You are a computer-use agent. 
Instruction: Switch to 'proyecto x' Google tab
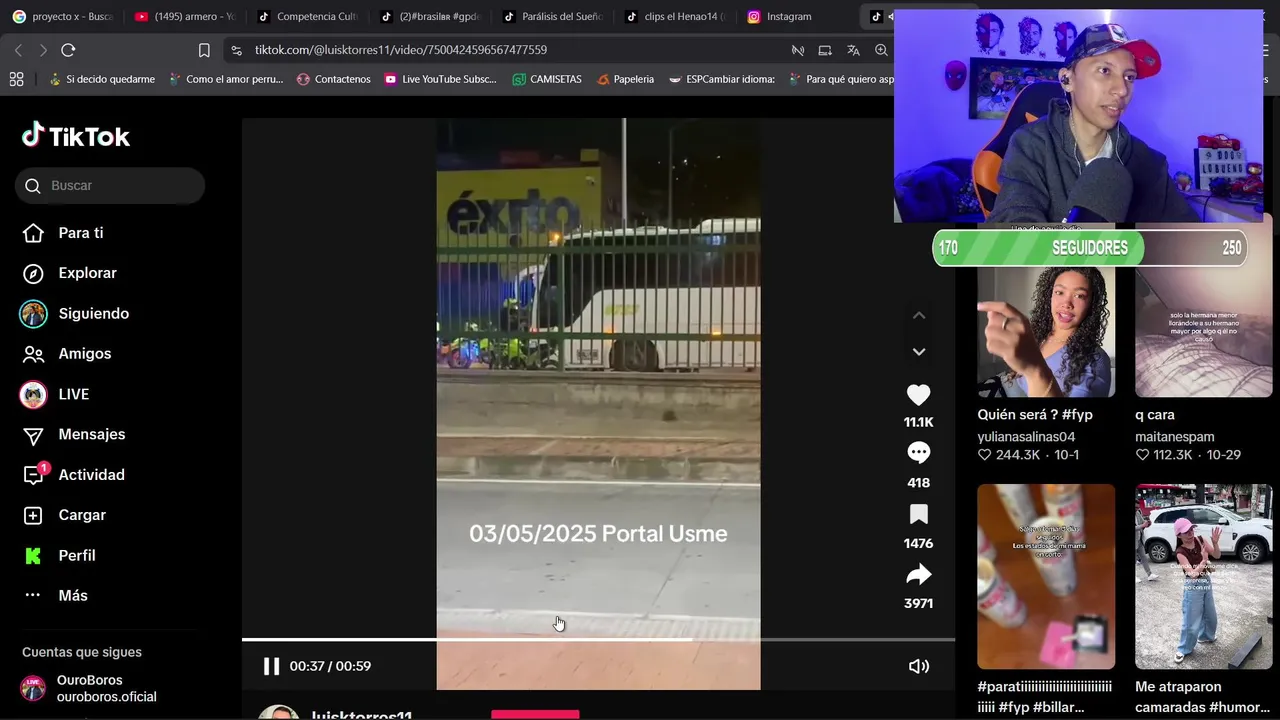[63, 17]
